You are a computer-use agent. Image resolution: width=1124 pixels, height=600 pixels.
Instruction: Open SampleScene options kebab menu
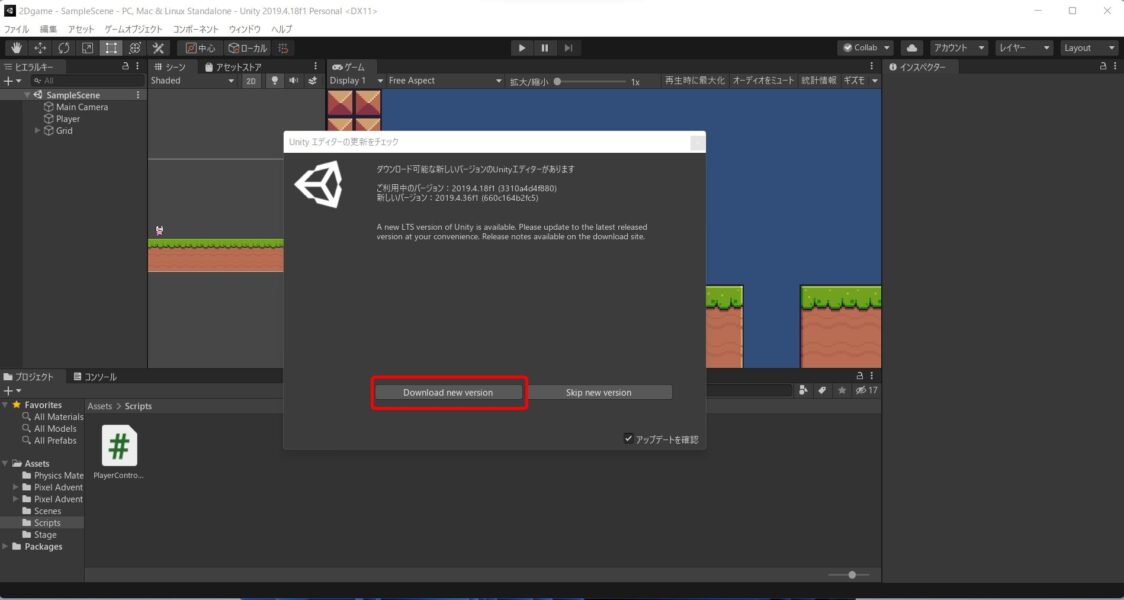(138, 95)
